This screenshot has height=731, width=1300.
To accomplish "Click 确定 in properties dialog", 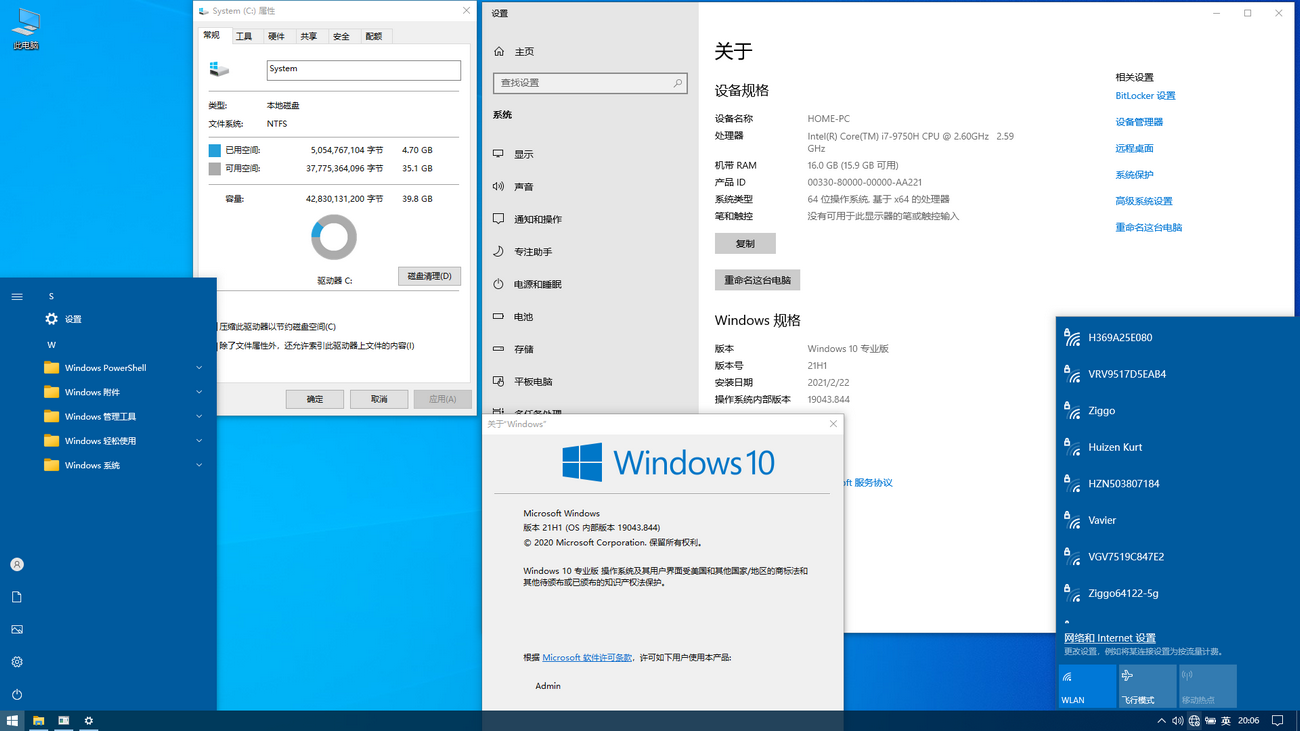I will coord(315,399).
